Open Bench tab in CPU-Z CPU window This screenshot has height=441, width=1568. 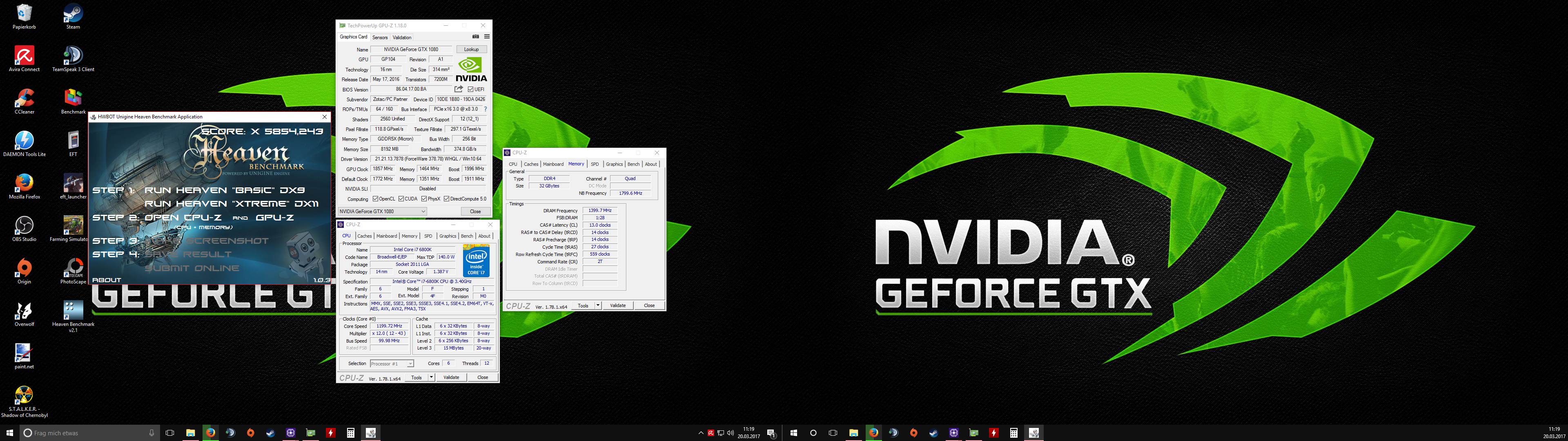click(467, 236)
